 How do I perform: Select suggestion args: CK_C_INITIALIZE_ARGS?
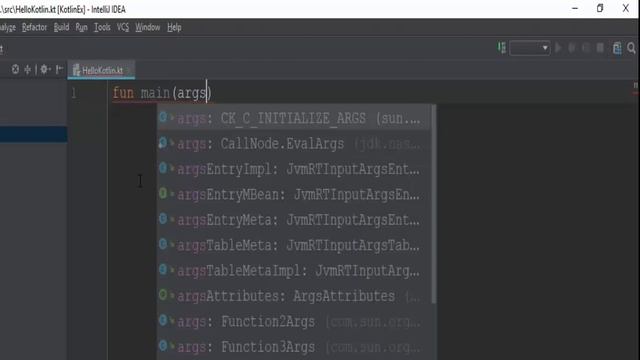(293, 118)
